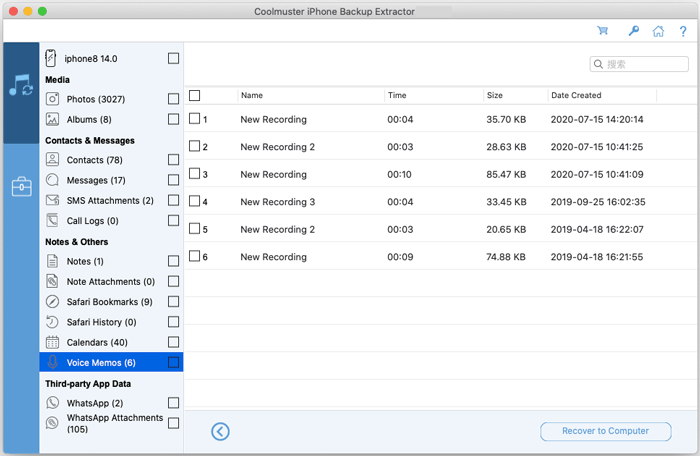
Task: Click the SMS Attachments envelope icon
Action: coord(52,200)
